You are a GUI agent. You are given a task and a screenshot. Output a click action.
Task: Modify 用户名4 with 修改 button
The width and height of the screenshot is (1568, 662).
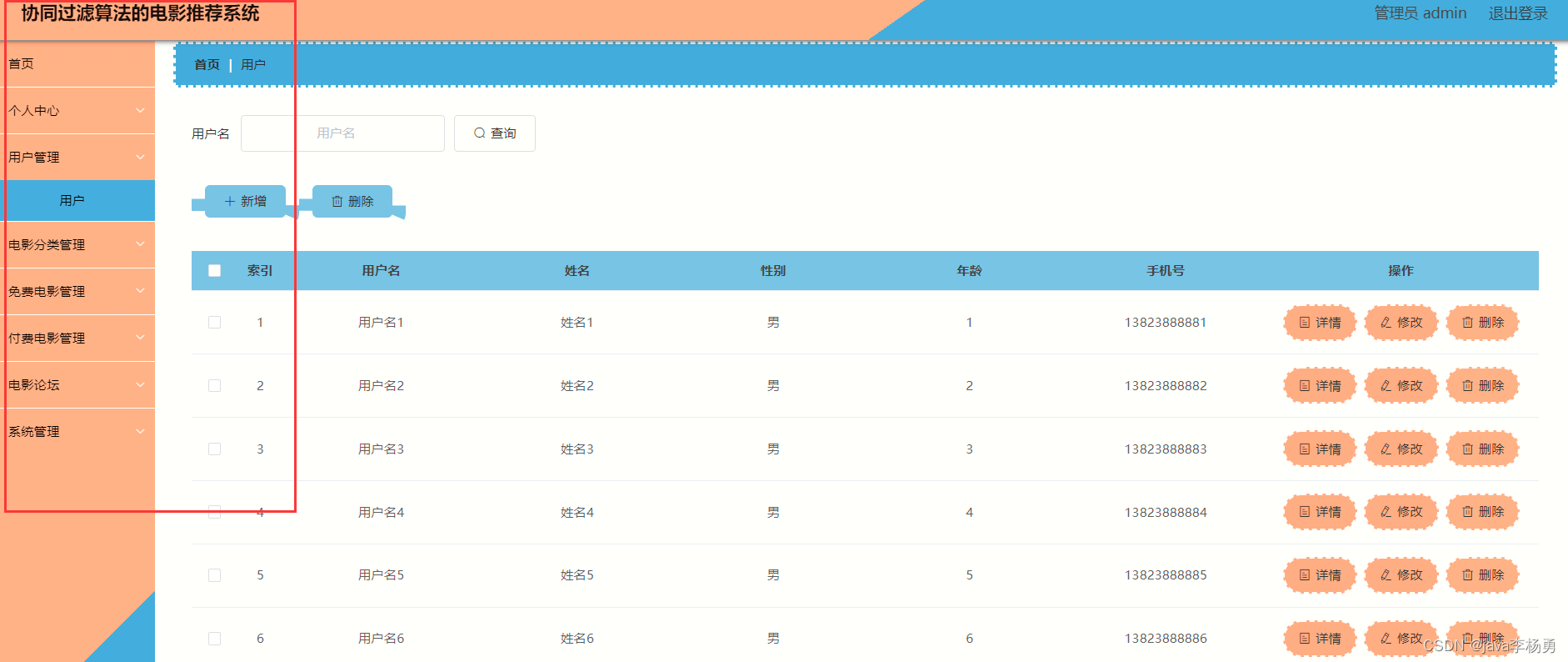1401,512
